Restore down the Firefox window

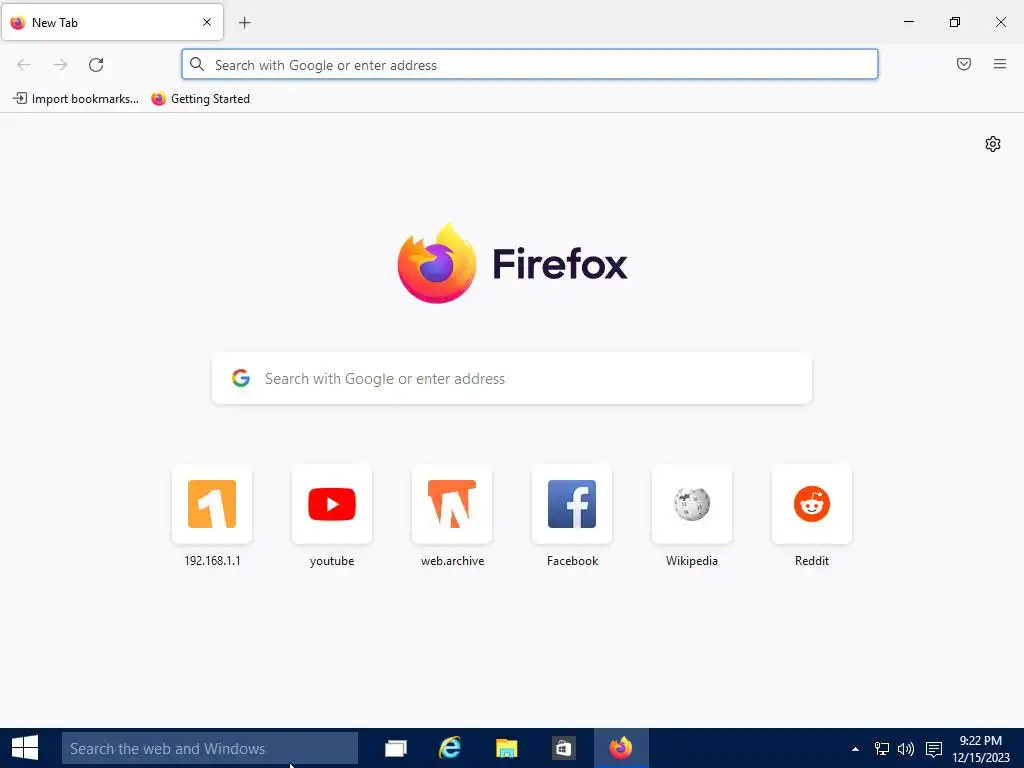[x=954, y=22]
